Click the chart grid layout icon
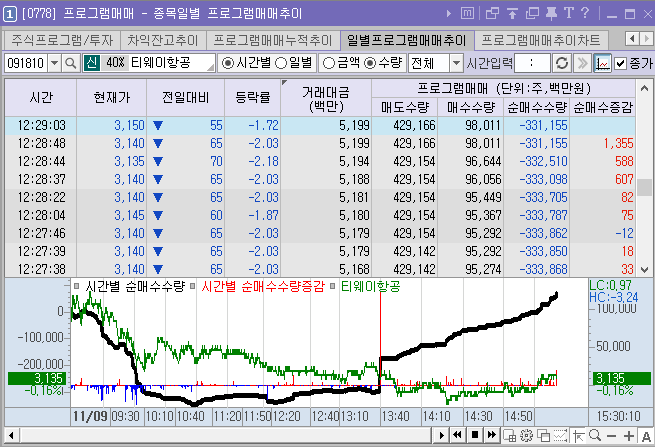Image resolution: width=655 pixels, height=447 pixels. point(510,436)
